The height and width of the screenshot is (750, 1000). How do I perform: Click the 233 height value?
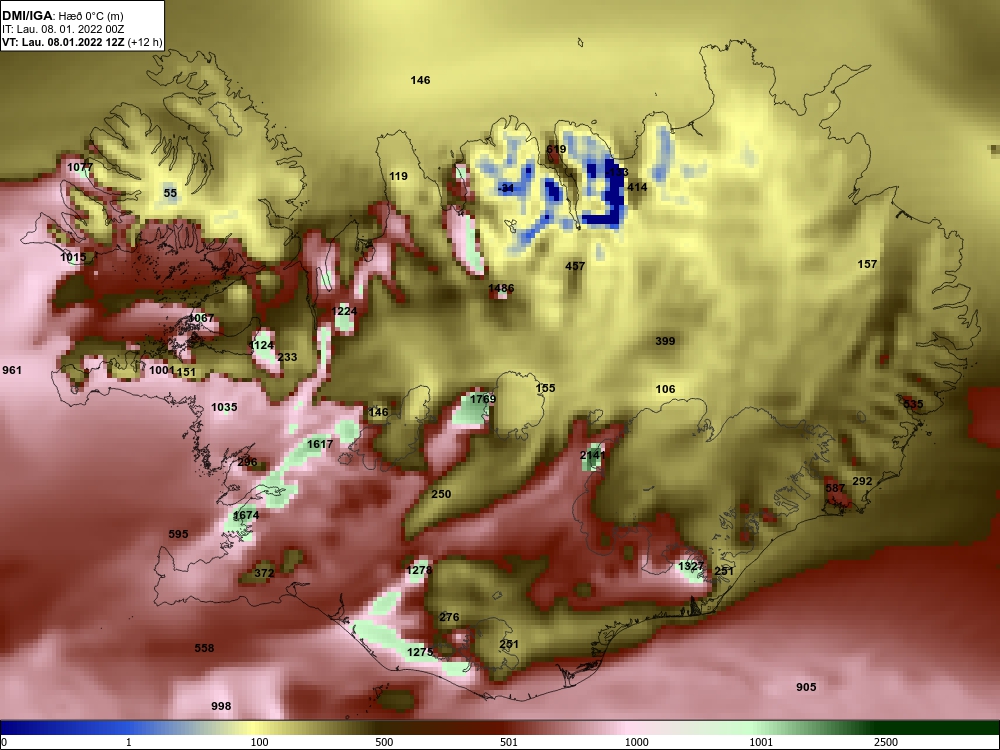(288, 357)
